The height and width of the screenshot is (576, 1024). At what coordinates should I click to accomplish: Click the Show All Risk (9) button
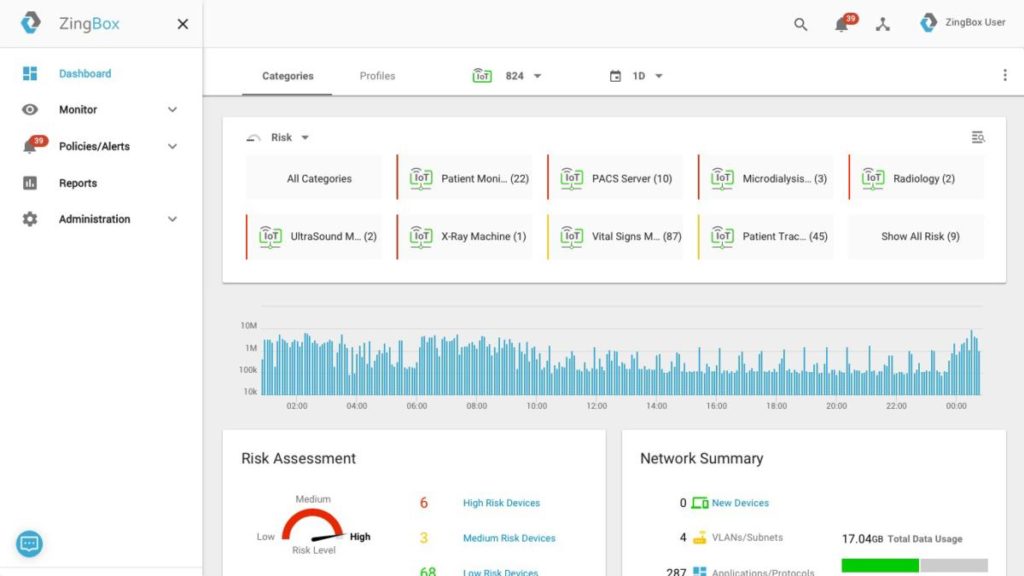click(x=919, y=237)
